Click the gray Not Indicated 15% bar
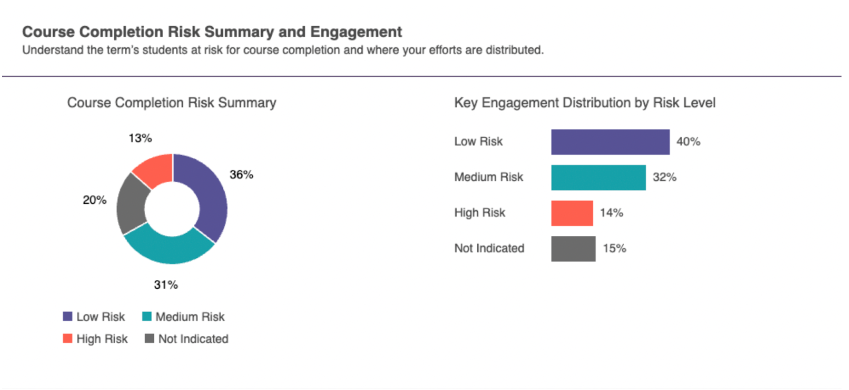Screen dimensions: 849x390 pos(573,249)
